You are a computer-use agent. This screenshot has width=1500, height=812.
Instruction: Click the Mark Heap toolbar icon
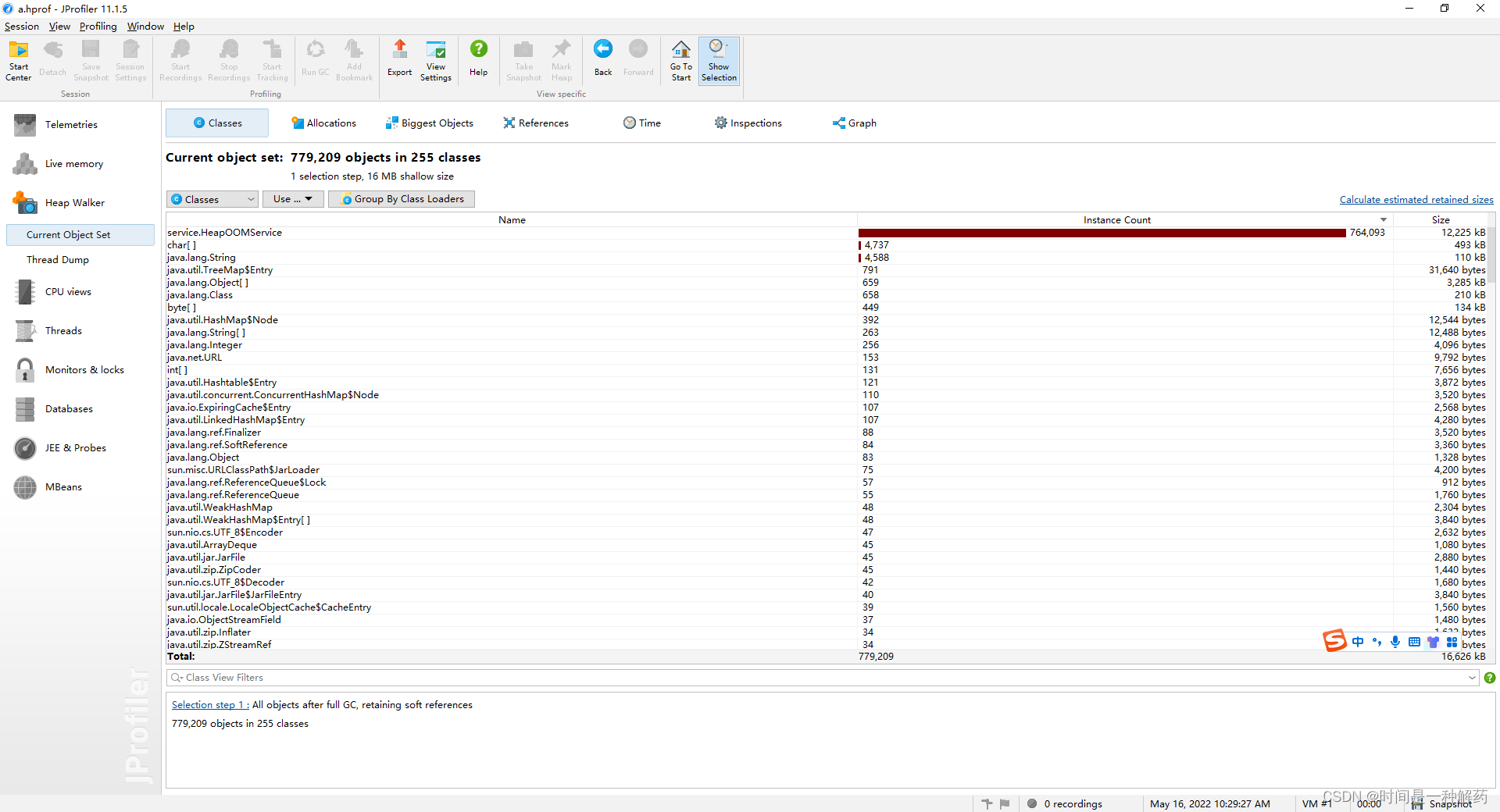(562, 60)
